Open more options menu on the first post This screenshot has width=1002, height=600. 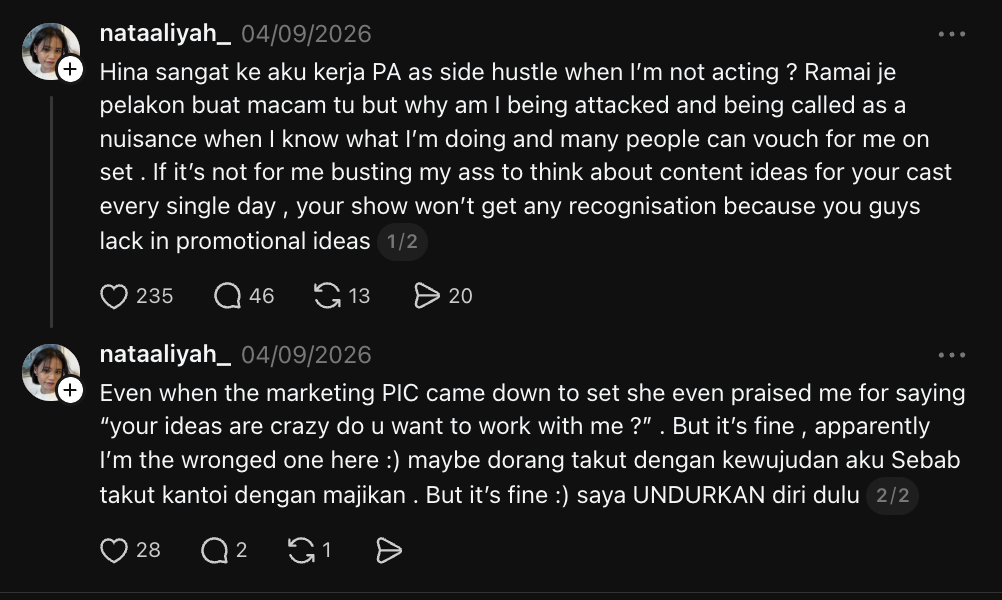pyautogui.click(x=952, y=34)
